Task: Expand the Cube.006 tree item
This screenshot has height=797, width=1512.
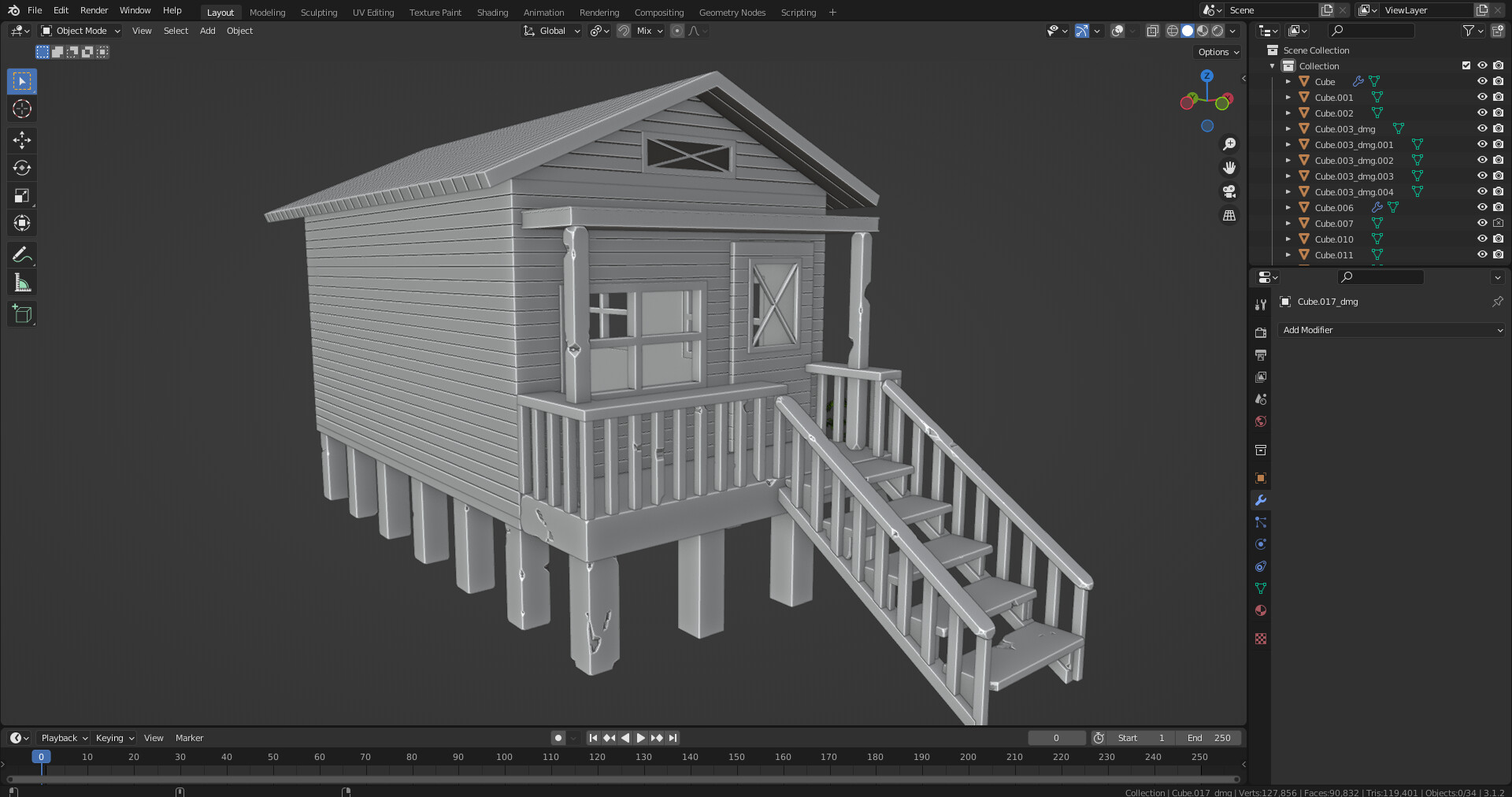Action: [1288, 208]
